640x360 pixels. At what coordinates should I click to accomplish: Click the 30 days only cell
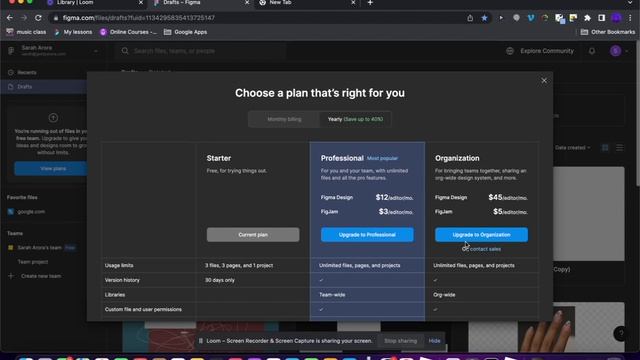click(220, 280)
